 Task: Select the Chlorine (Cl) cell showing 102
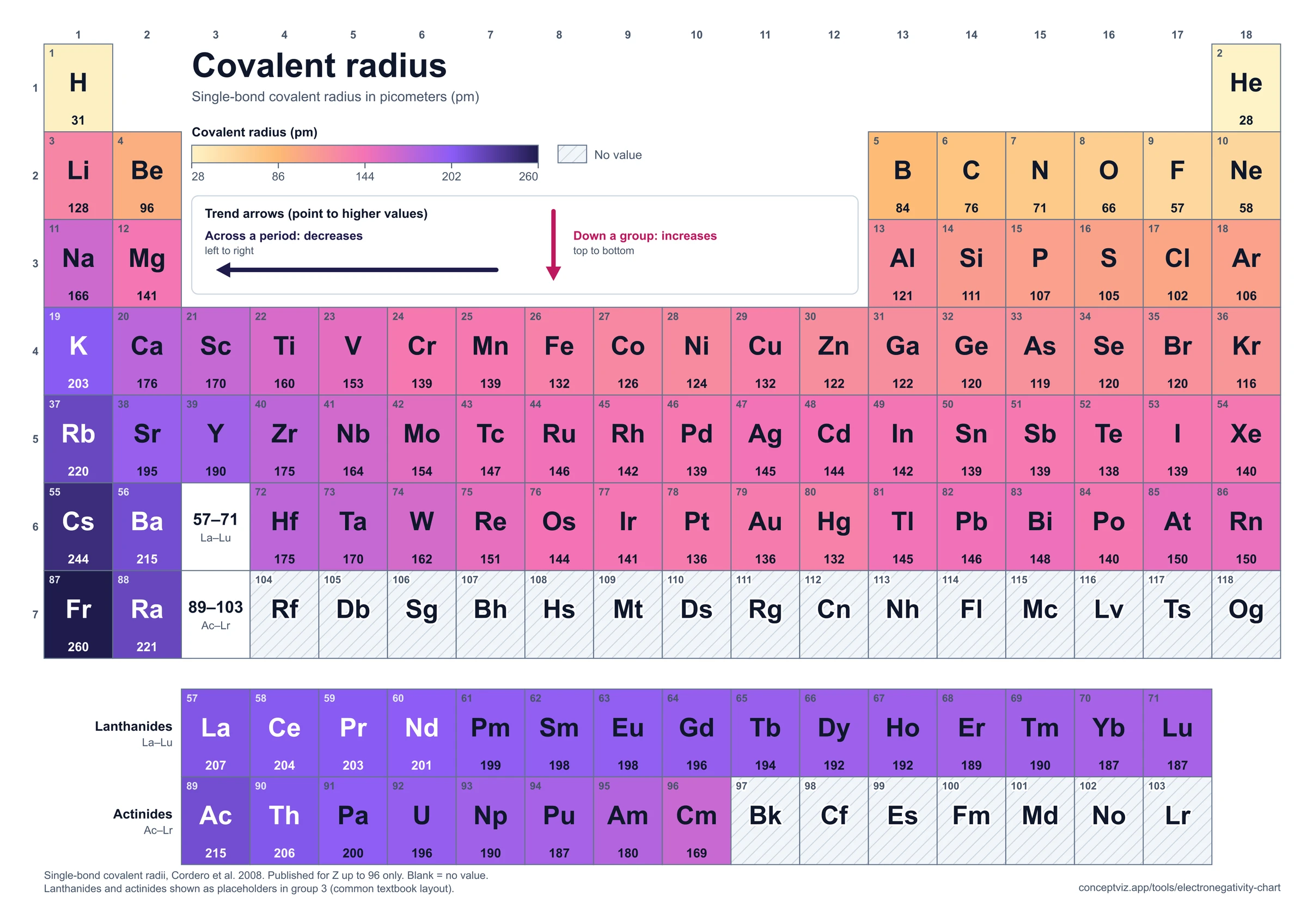click(x=1177, y=263)
